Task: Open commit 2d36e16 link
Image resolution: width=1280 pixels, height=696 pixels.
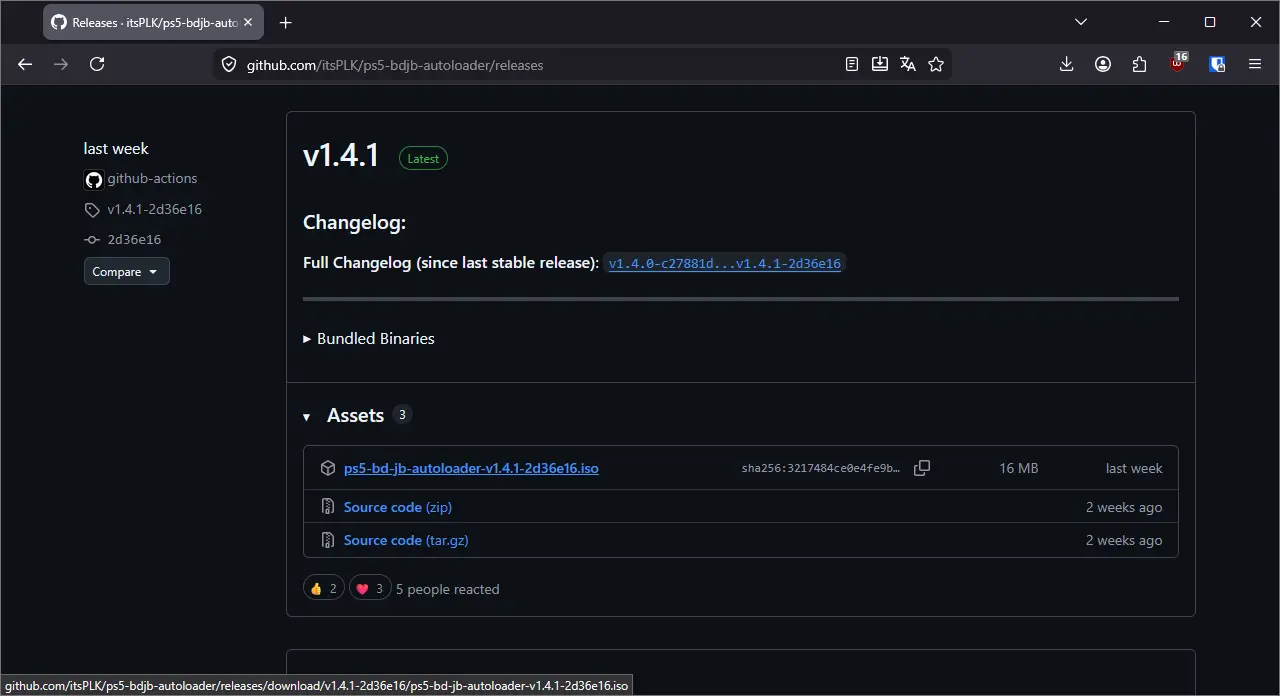Action: tap(134, 239)
